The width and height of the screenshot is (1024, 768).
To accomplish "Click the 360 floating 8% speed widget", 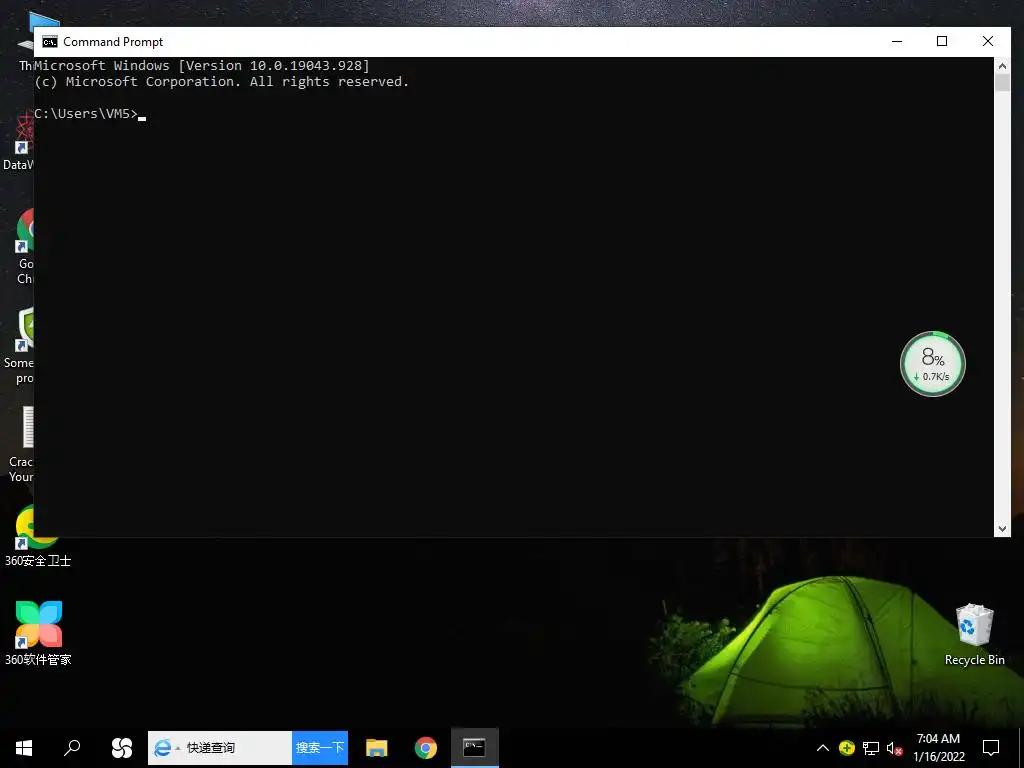I will 933,364.
